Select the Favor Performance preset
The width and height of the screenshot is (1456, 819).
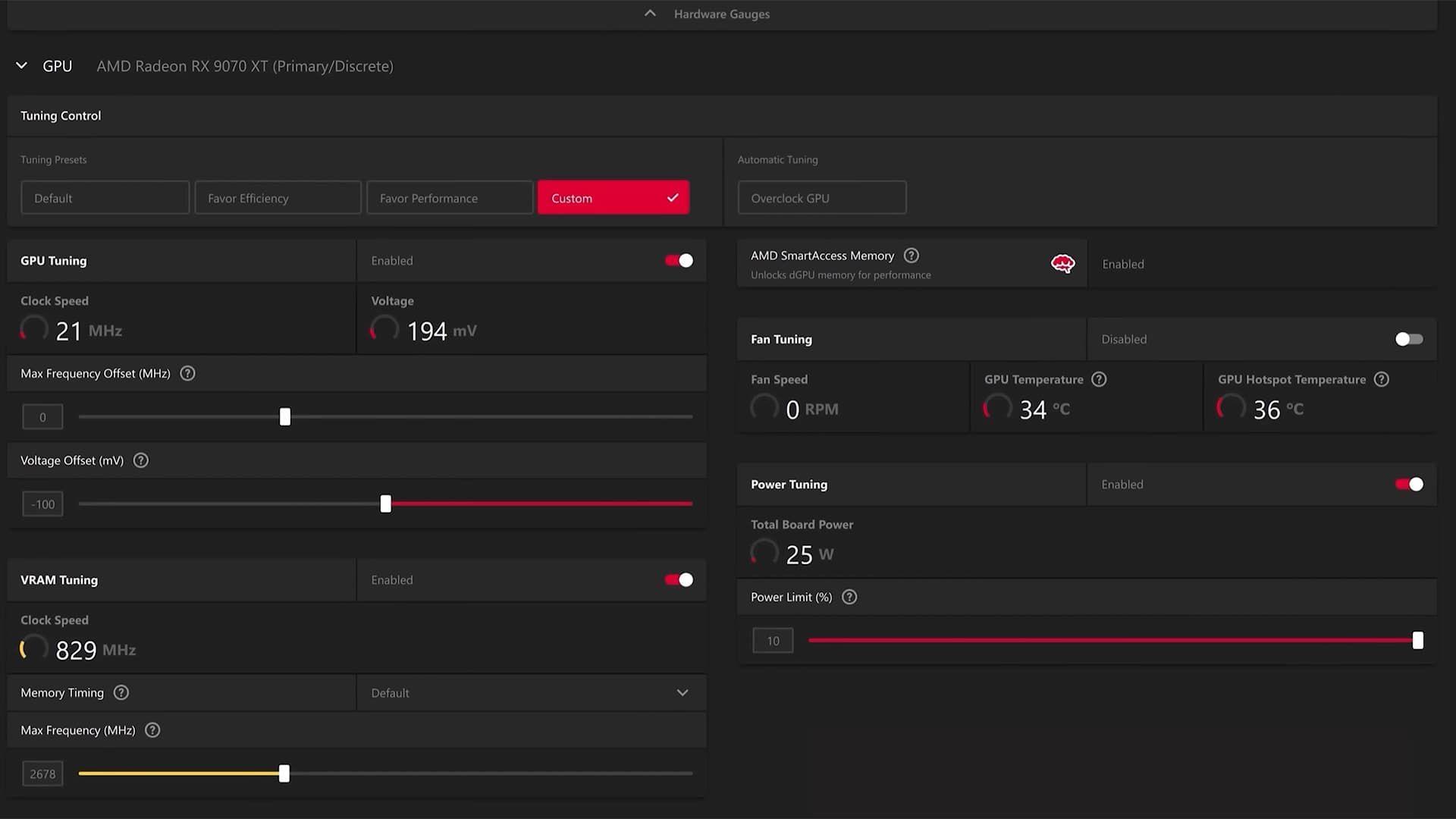click(x=450, y=198)
